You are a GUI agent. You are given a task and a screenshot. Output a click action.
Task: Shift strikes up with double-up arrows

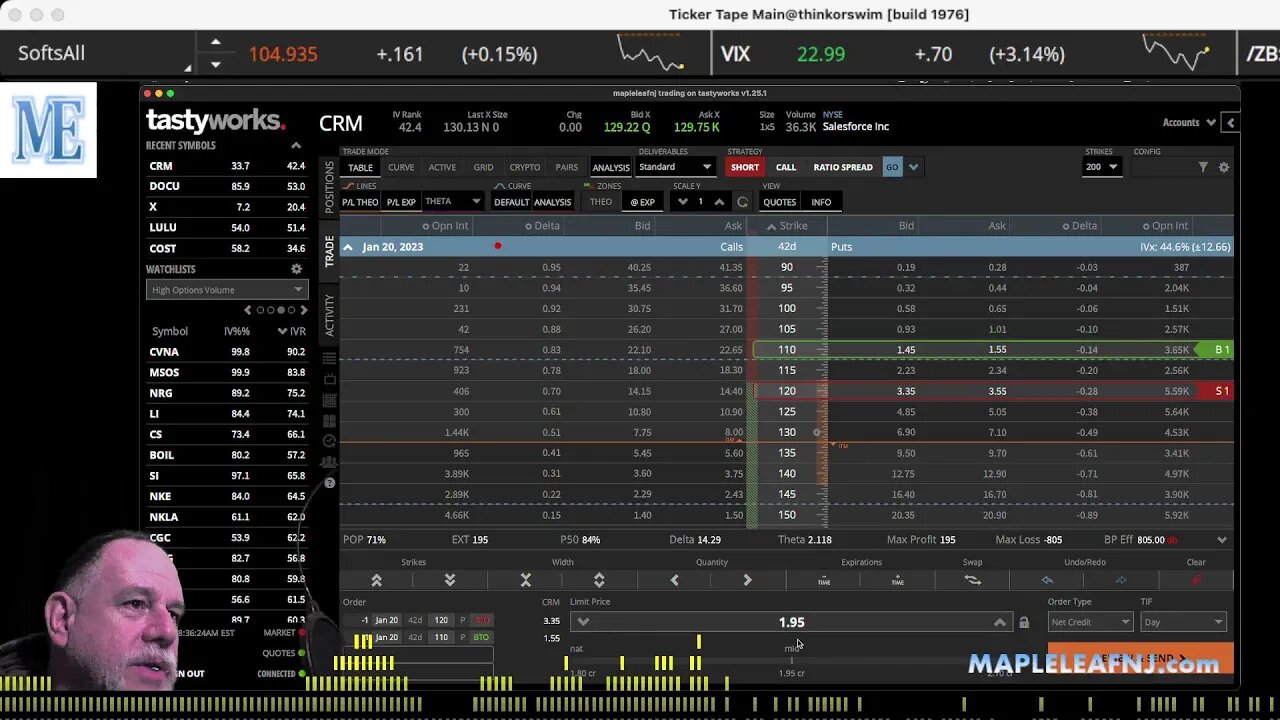coord(376,580)
